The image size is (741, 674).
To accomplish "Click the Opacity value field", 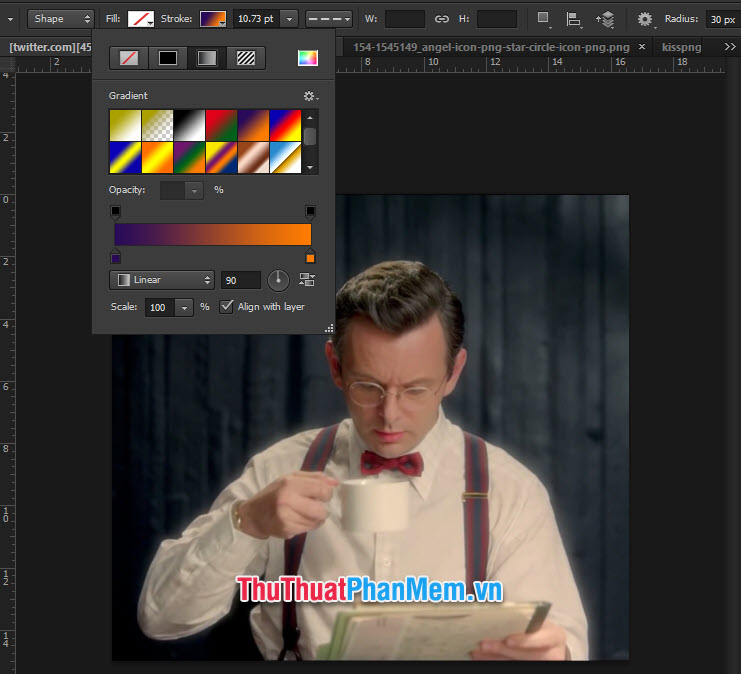I will pyautogui.click(x=173, y=190).
